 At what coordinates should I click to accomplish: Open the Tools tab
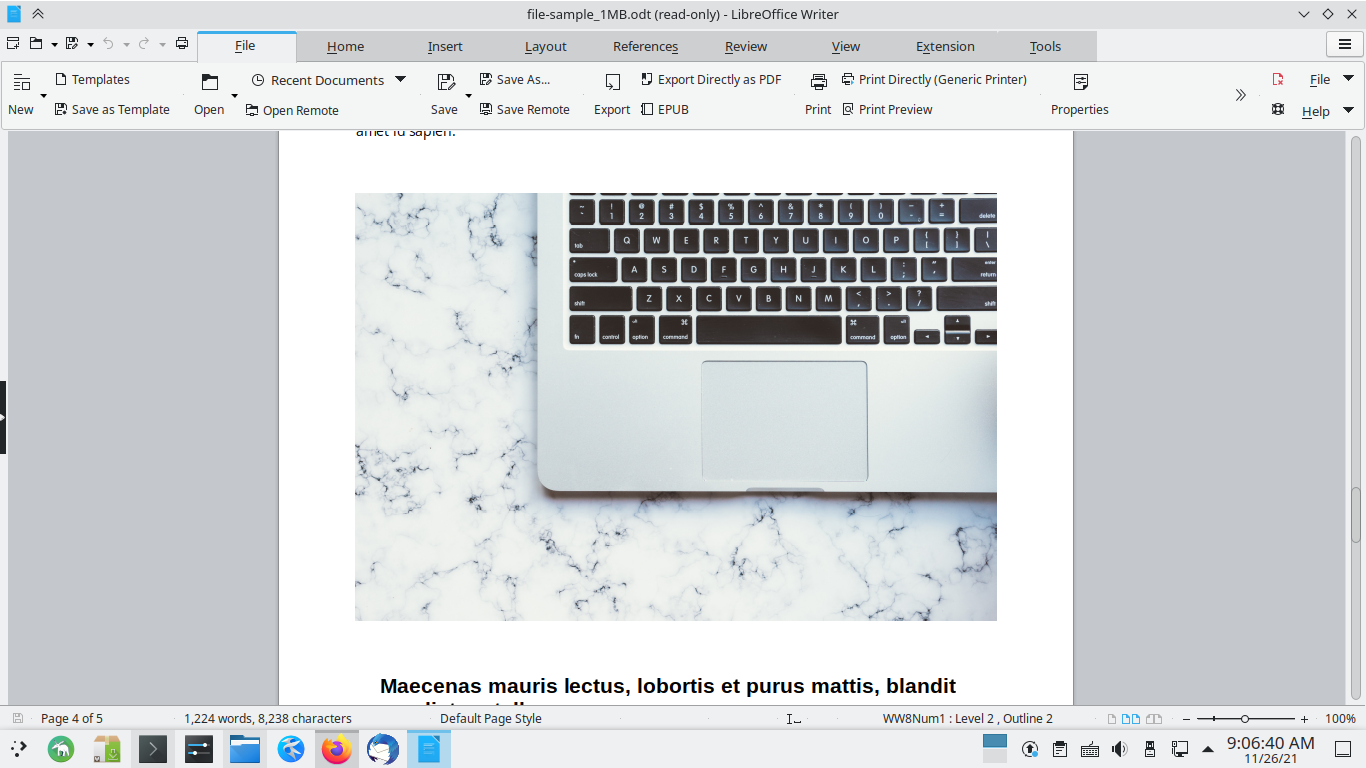click(x=1045, y=46)
